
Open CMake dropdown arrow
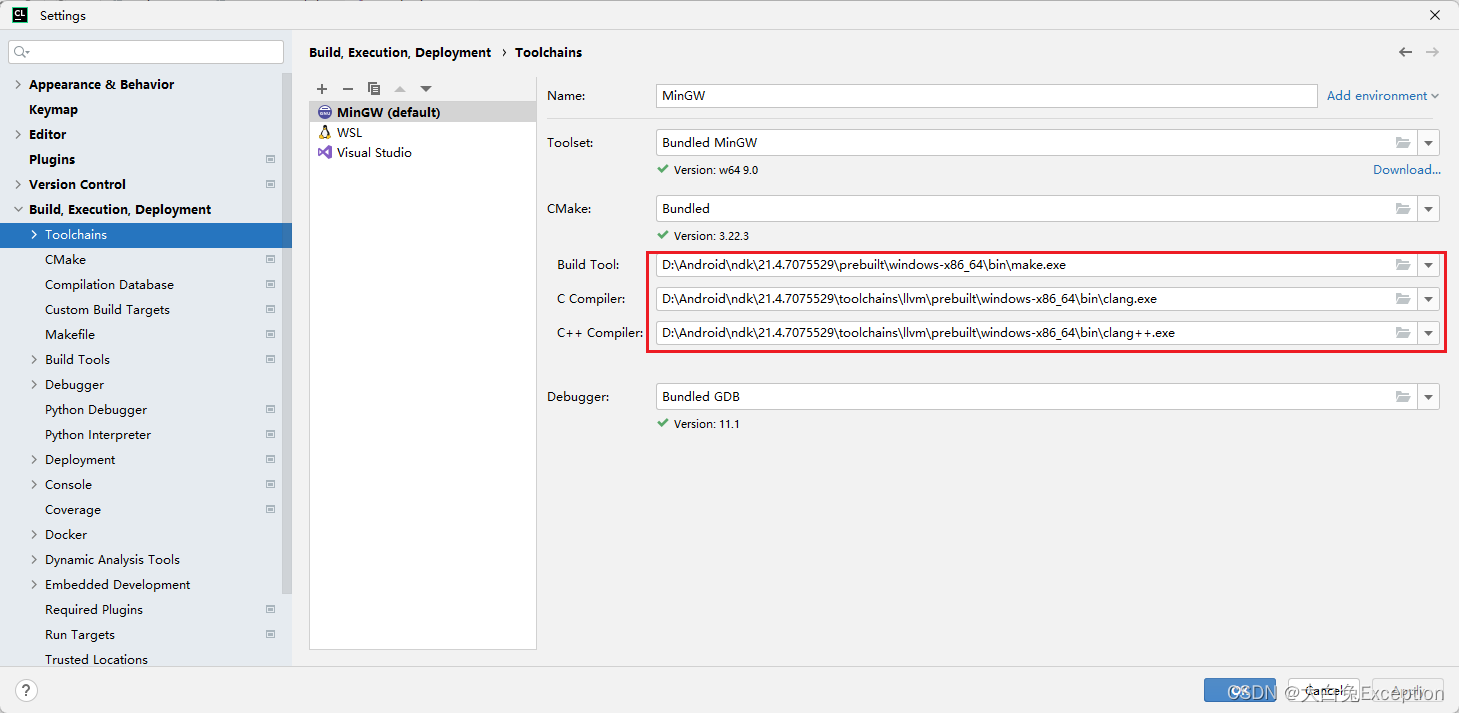1429,209
